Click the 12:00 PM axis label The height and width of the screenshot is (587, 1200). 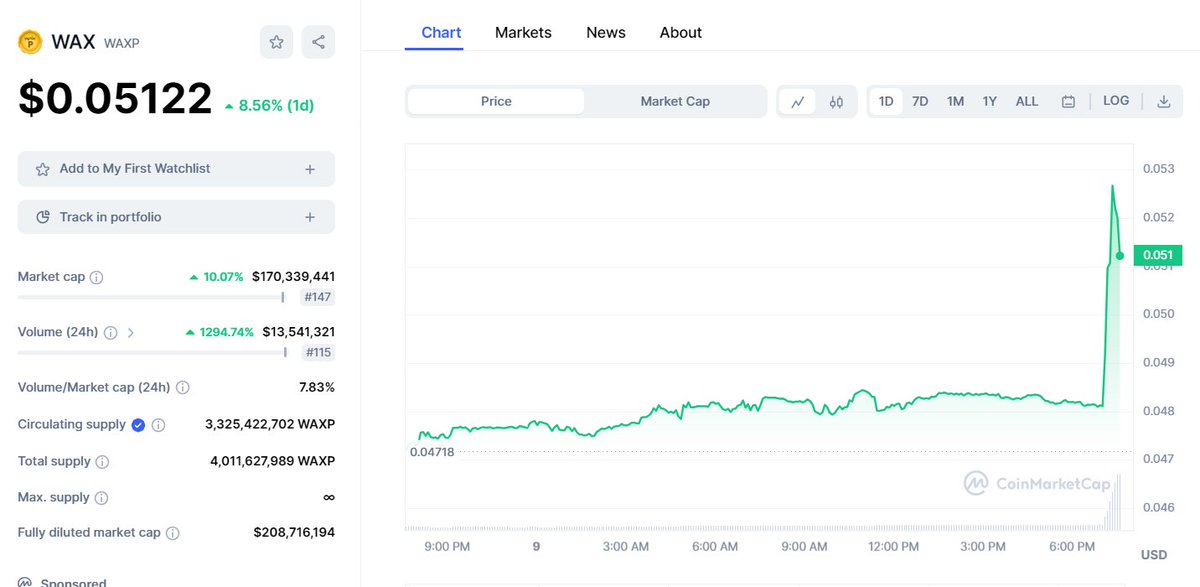(x=893, y=546)
